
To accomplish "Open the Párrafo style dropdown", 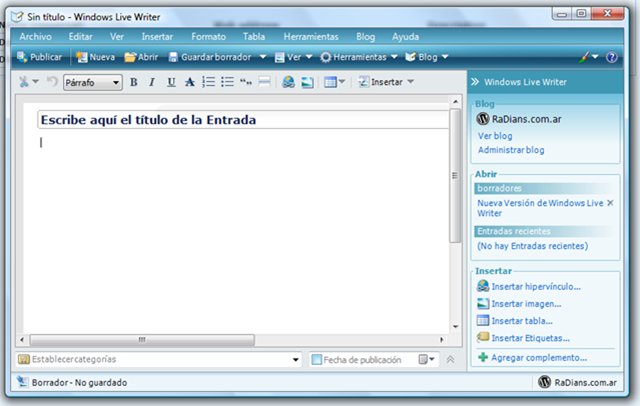I will pyautogui.click(x=116, y=83).
